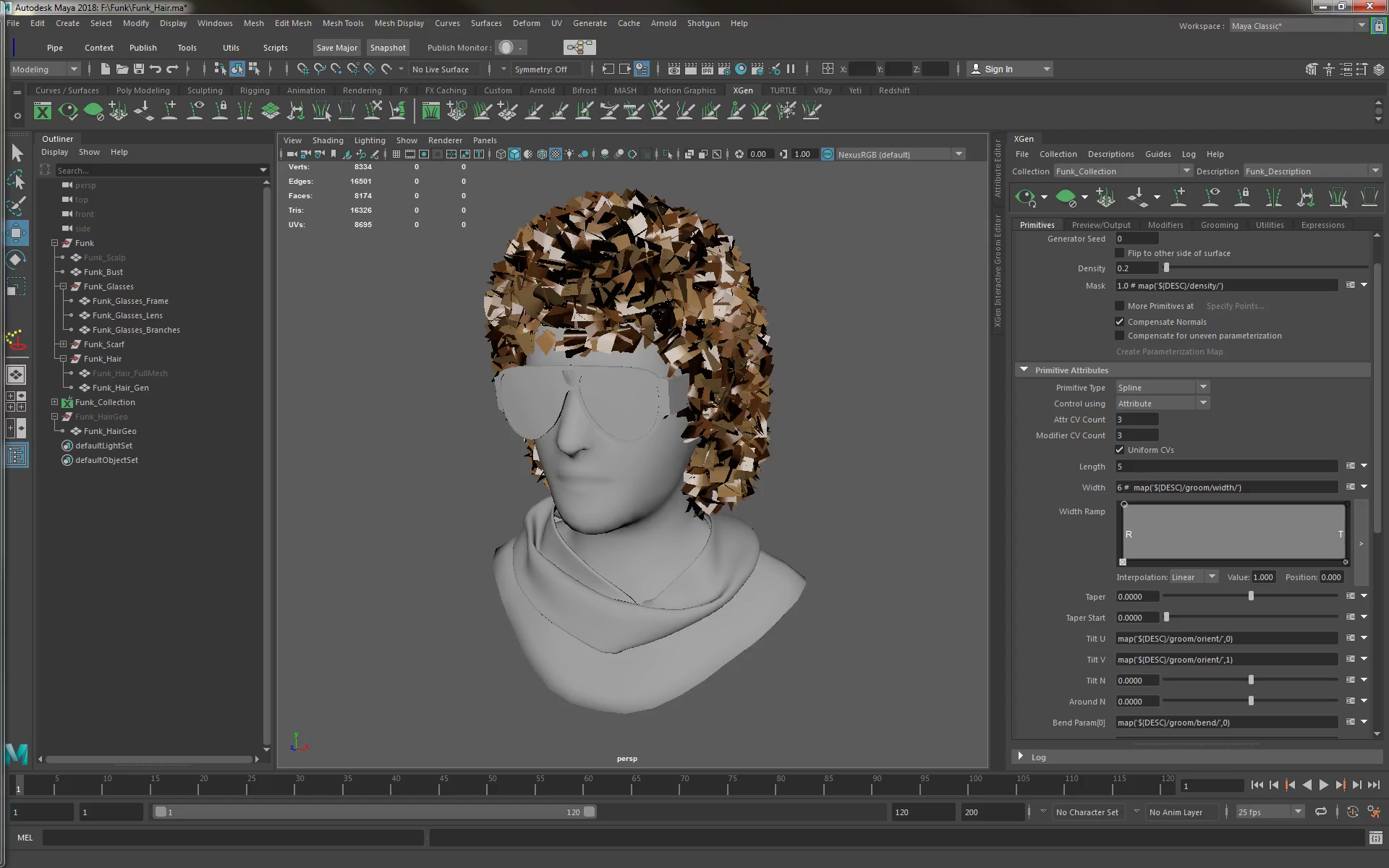
Task: Open expression editor icon for Mask
Action: point(1350,286)
